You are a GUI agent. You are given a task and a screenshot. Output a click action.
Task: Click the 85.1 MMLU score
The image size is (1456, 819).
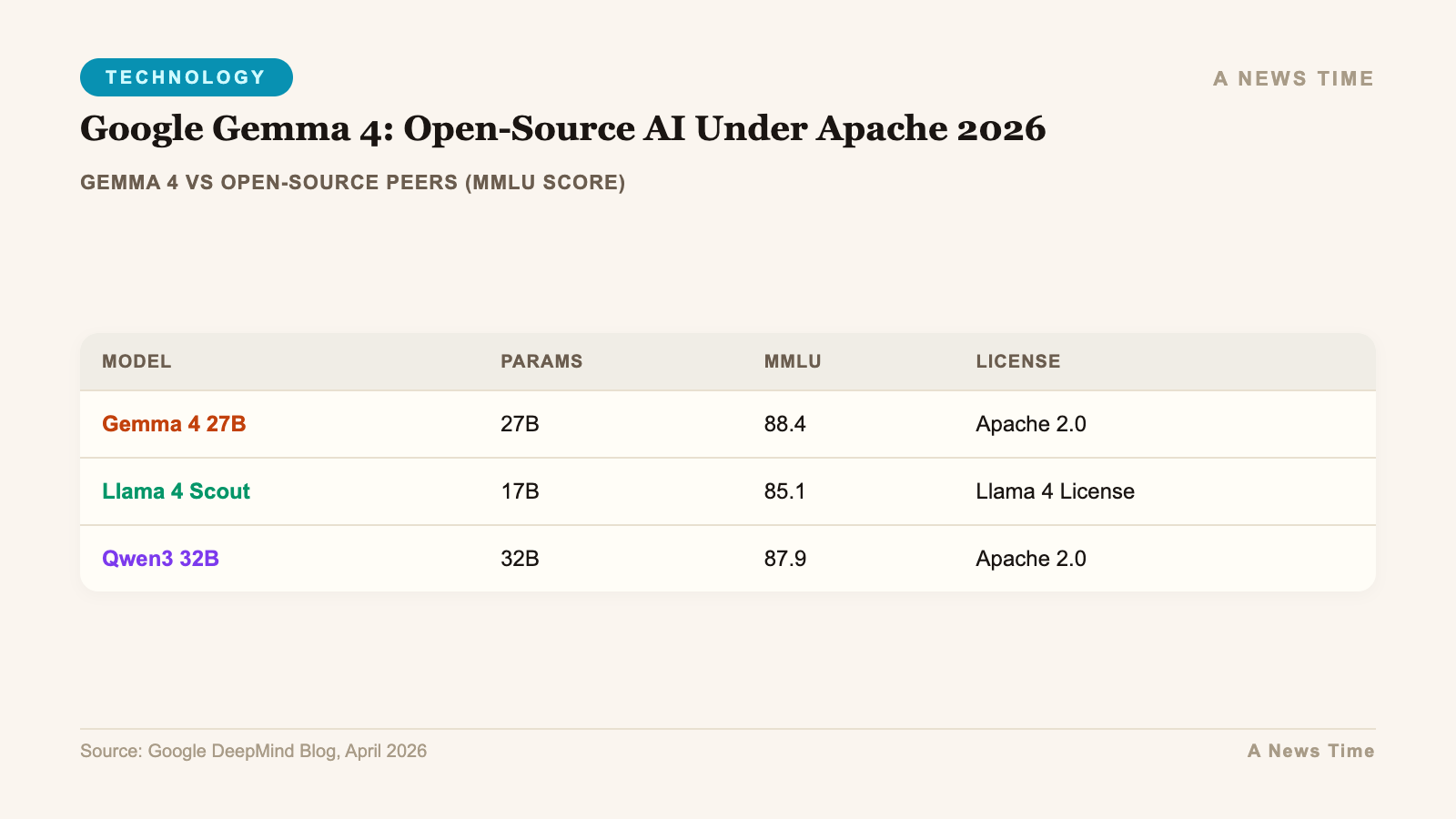click(x=785, y=491)
